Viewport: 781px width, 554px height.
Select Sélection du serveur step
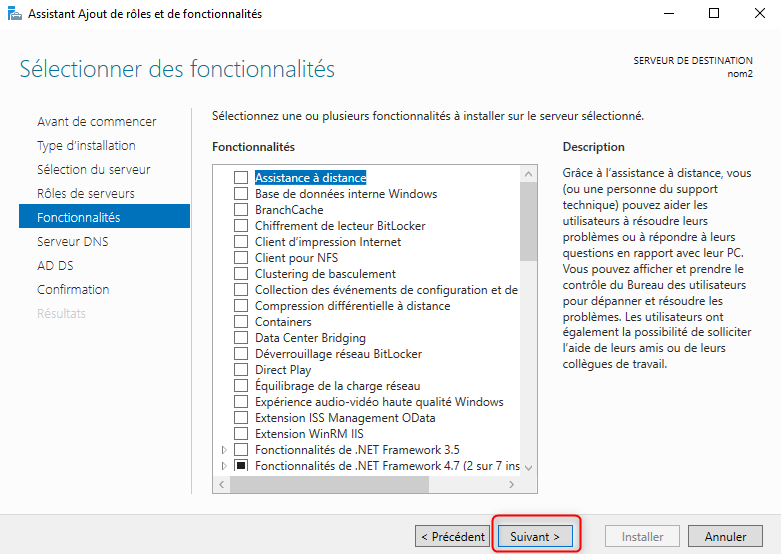pos(94,169)
